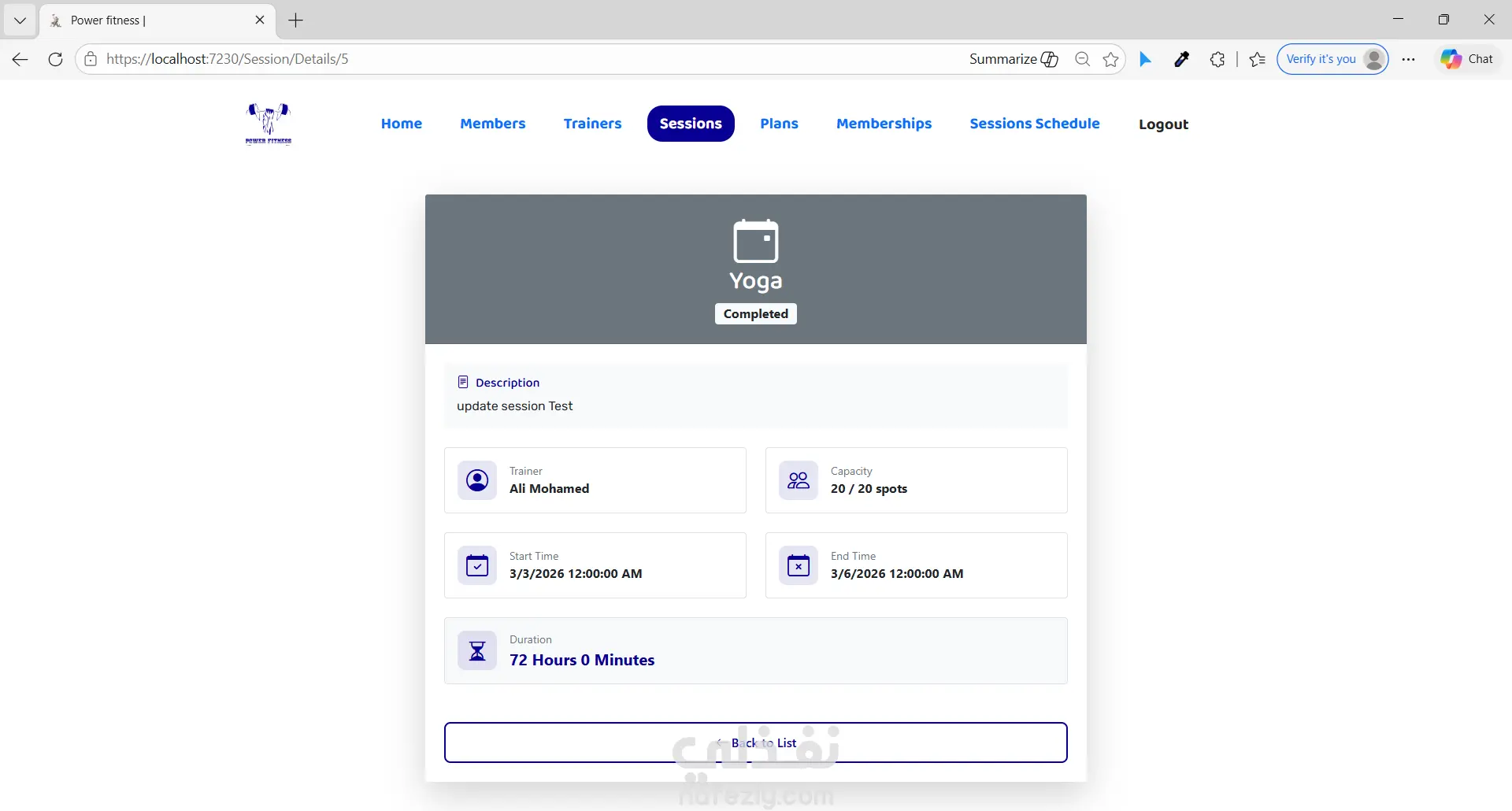Click the Duration label
Viewport: 1512px width, 811px height.
click(x=531, y=639)
